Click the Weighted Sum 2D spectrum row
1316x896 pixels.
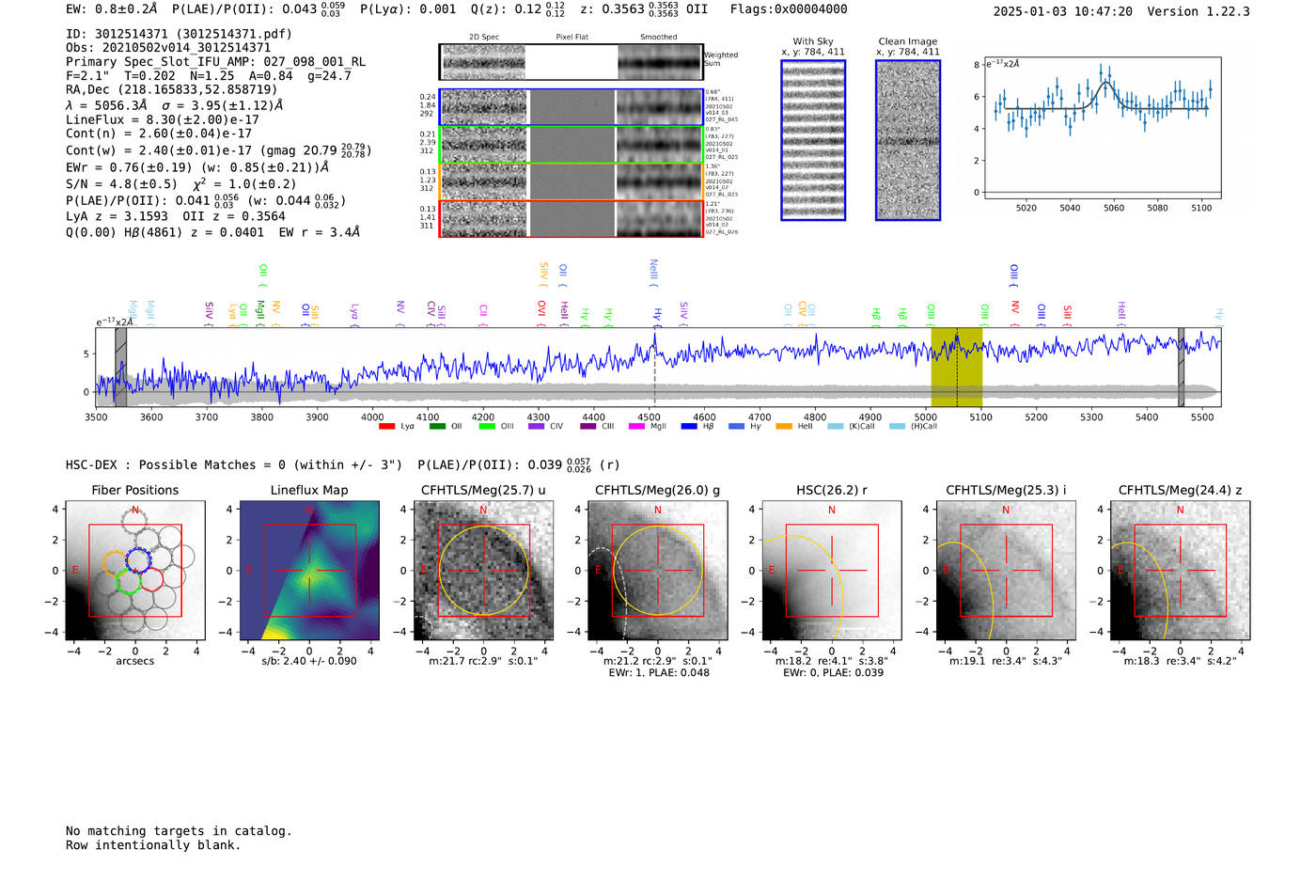click(x=572, y=62)
